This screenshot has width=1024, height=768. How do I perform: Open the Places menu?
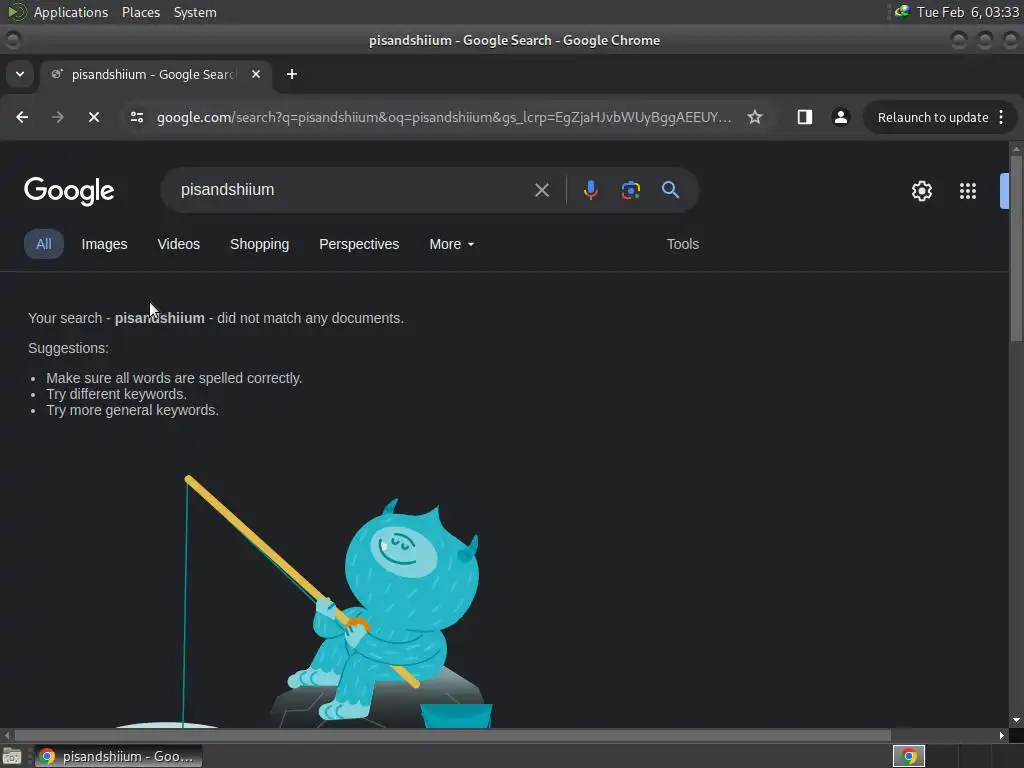[140, 12]
